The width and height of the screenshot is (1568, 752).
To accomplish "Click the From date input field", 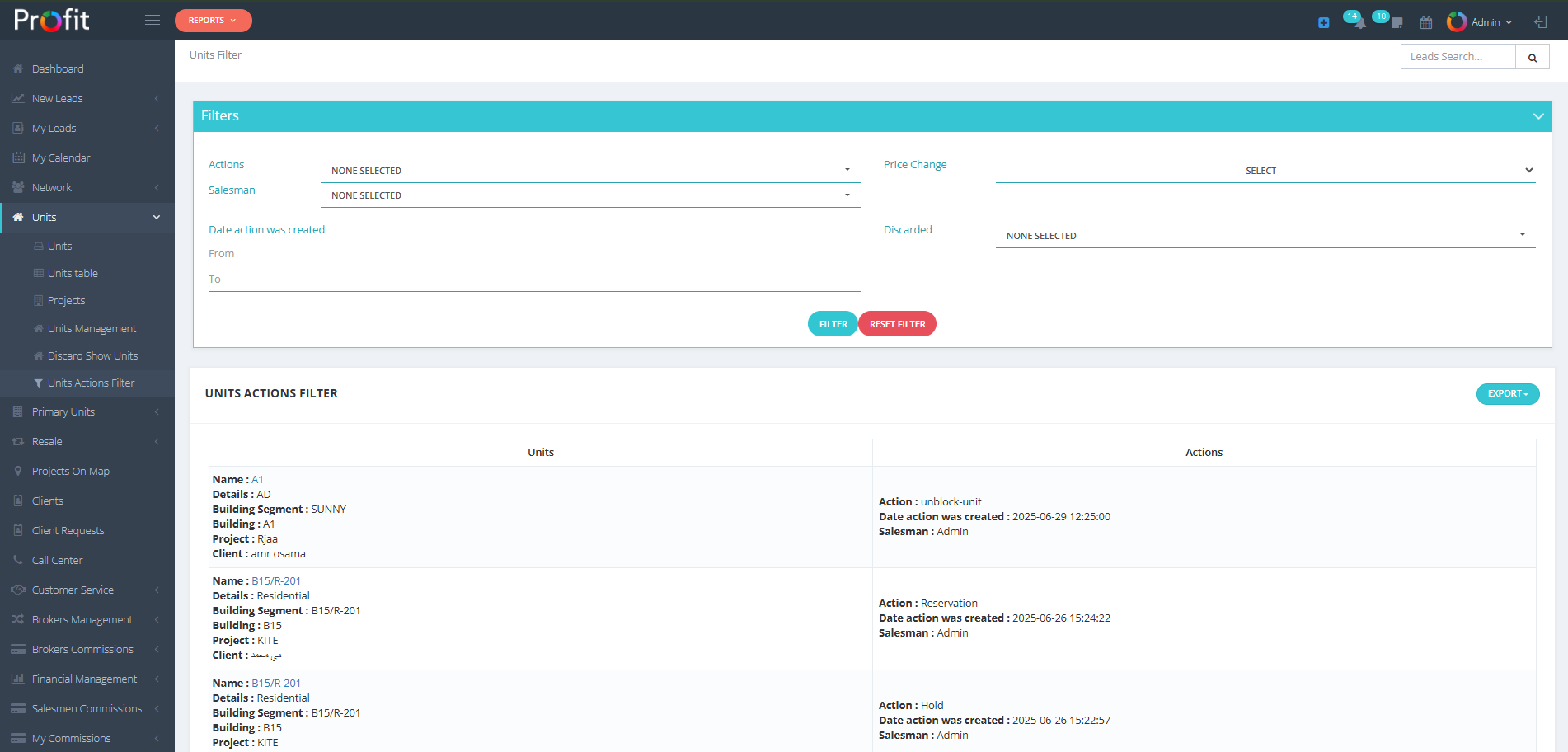I will click(x=534, y=254).
